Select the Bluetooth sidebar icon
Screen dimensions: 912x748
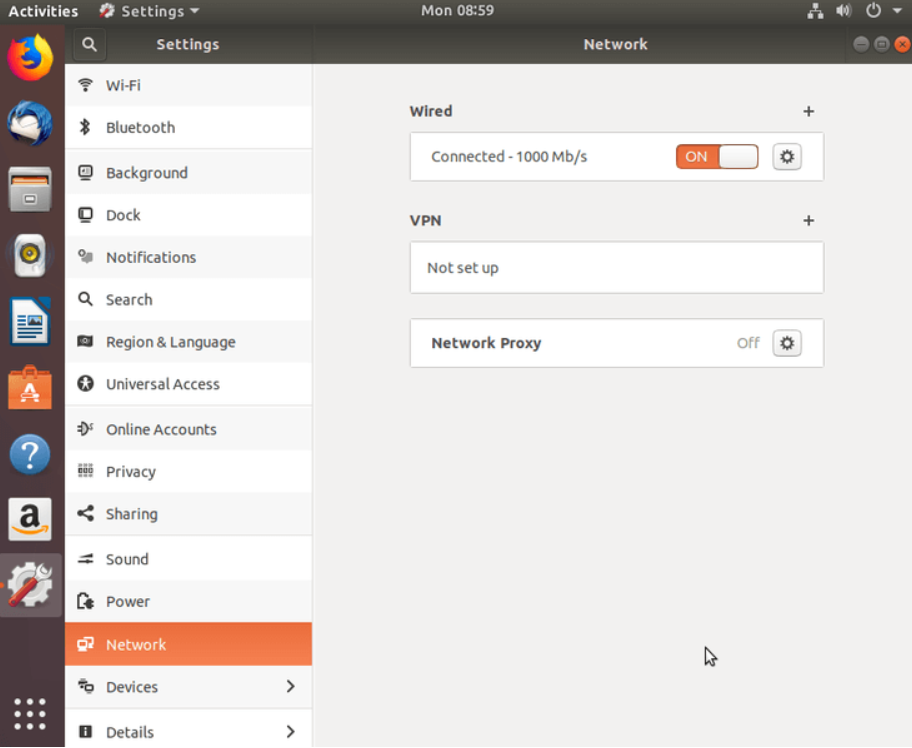(84, 127)
